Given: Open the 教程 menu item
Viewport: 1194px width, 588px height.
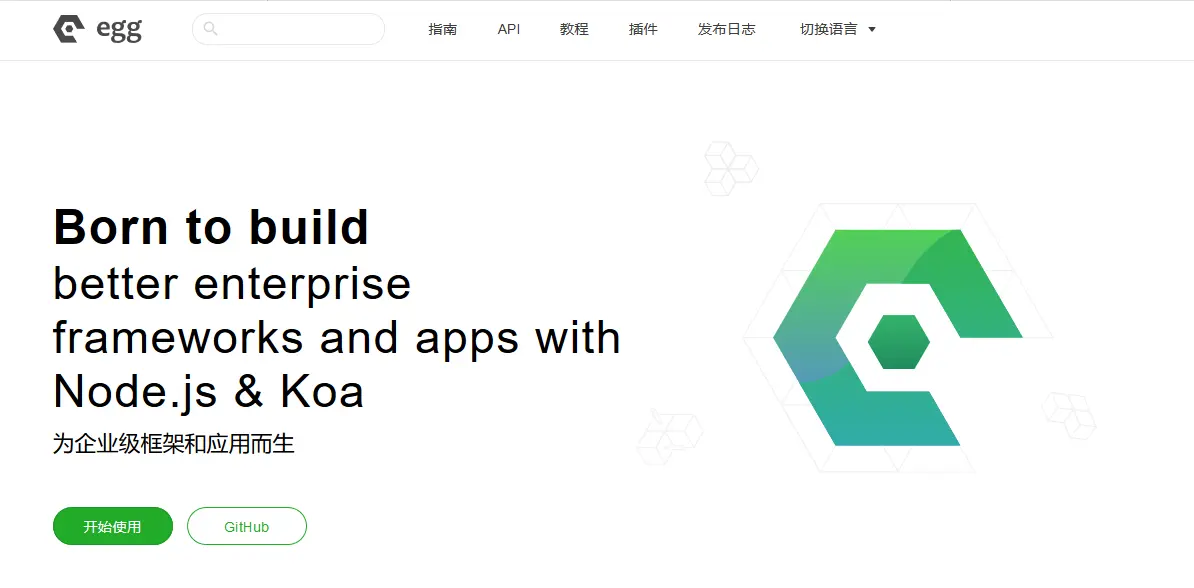Looking at the screenshot, I should (x=574, y=30).
